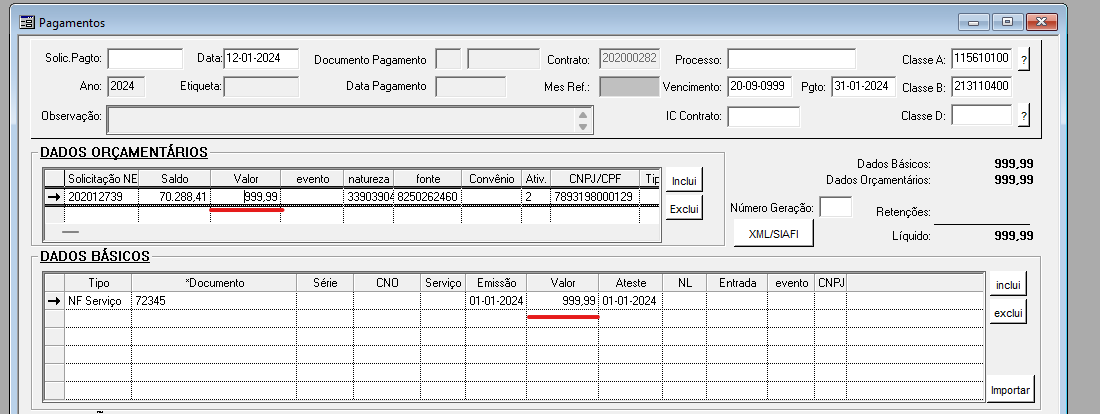Click the Processo input field

point(791,59)
